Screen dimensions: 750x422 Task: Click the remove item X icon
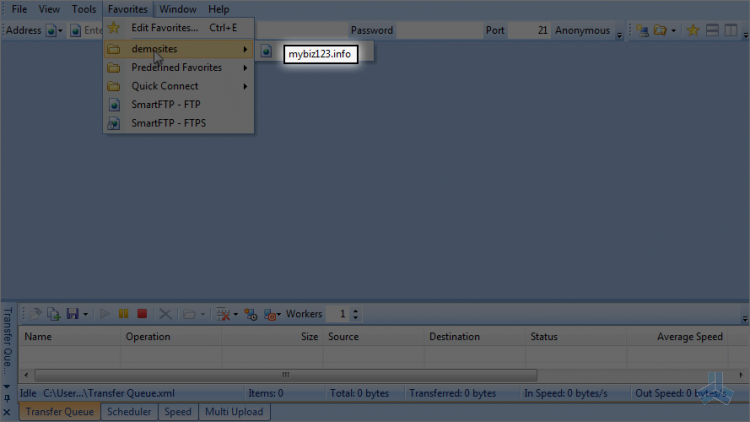(165, 314)
